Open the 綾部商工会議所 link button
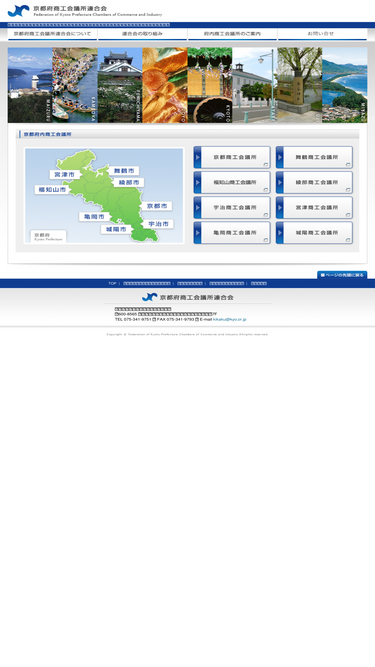375x667 pixels. coord(314,182)
